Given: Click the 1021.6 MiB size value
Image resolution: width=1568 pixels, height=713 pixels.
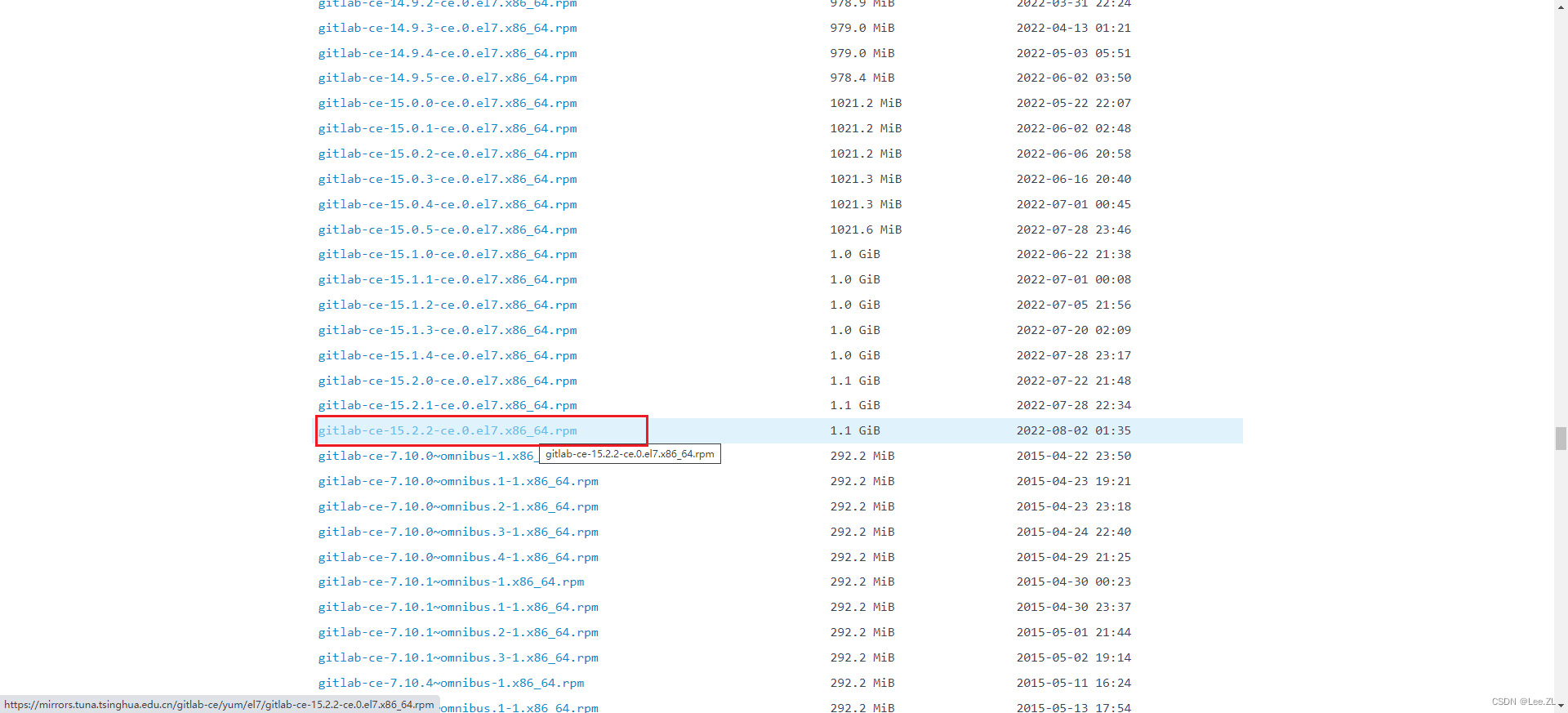Looking at the screenshot, I should pyautogui.click(x=866, y=229).
